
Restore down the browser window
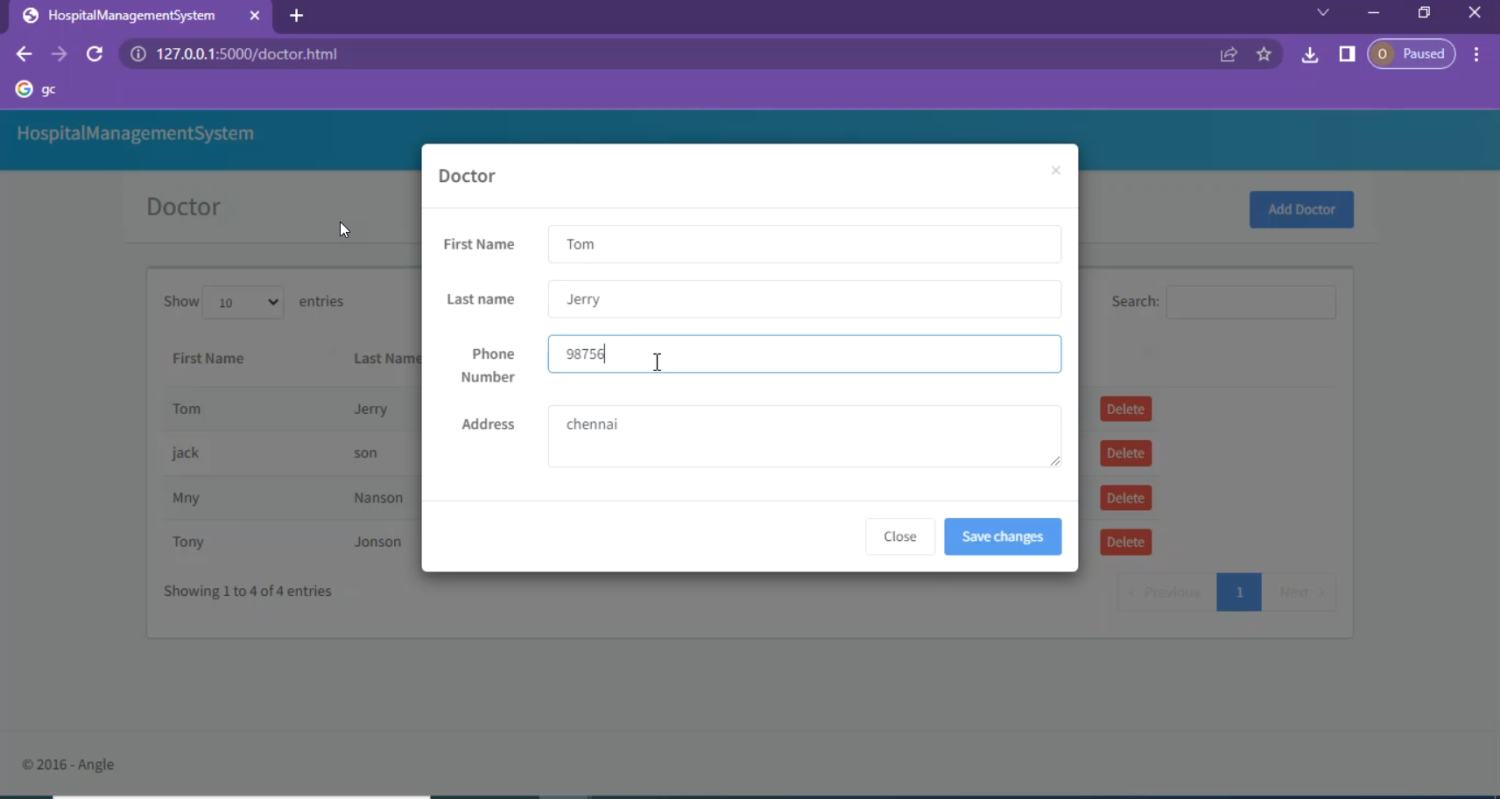pos(1424,13)
